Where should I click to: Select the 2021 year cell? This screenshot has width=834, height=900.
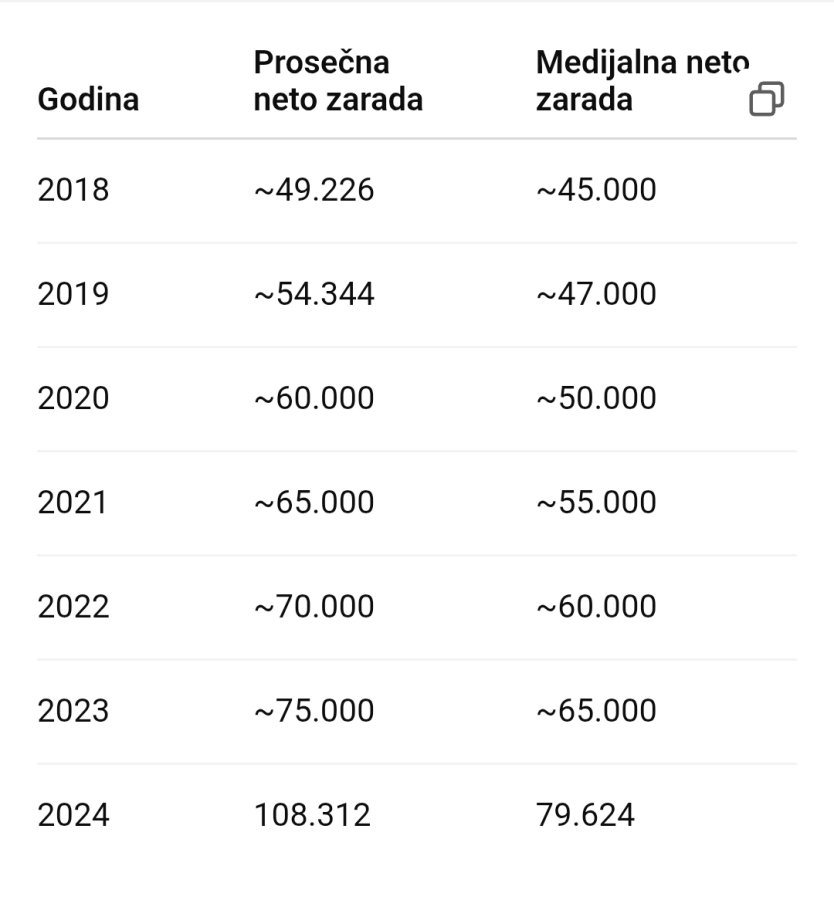pos(72,503)
